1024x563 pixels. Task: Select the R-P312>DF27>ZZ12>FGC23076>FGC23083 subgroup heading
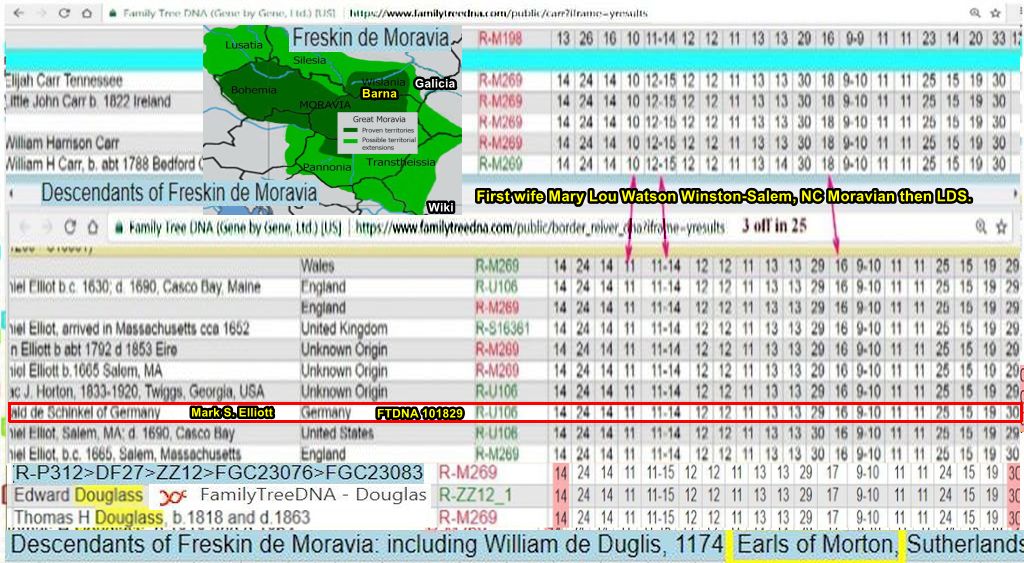point(218,472)
